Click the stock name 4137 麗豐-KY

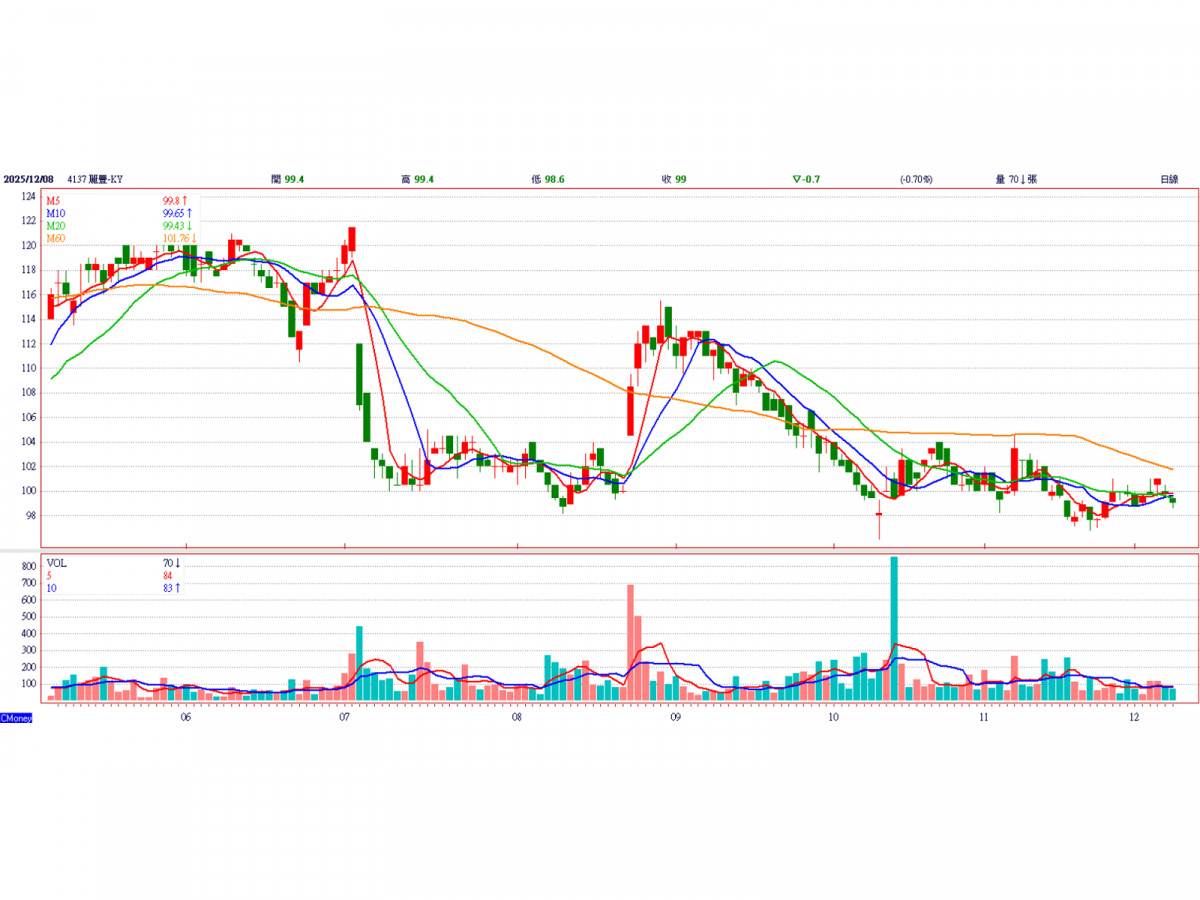(x=94, y=179)
